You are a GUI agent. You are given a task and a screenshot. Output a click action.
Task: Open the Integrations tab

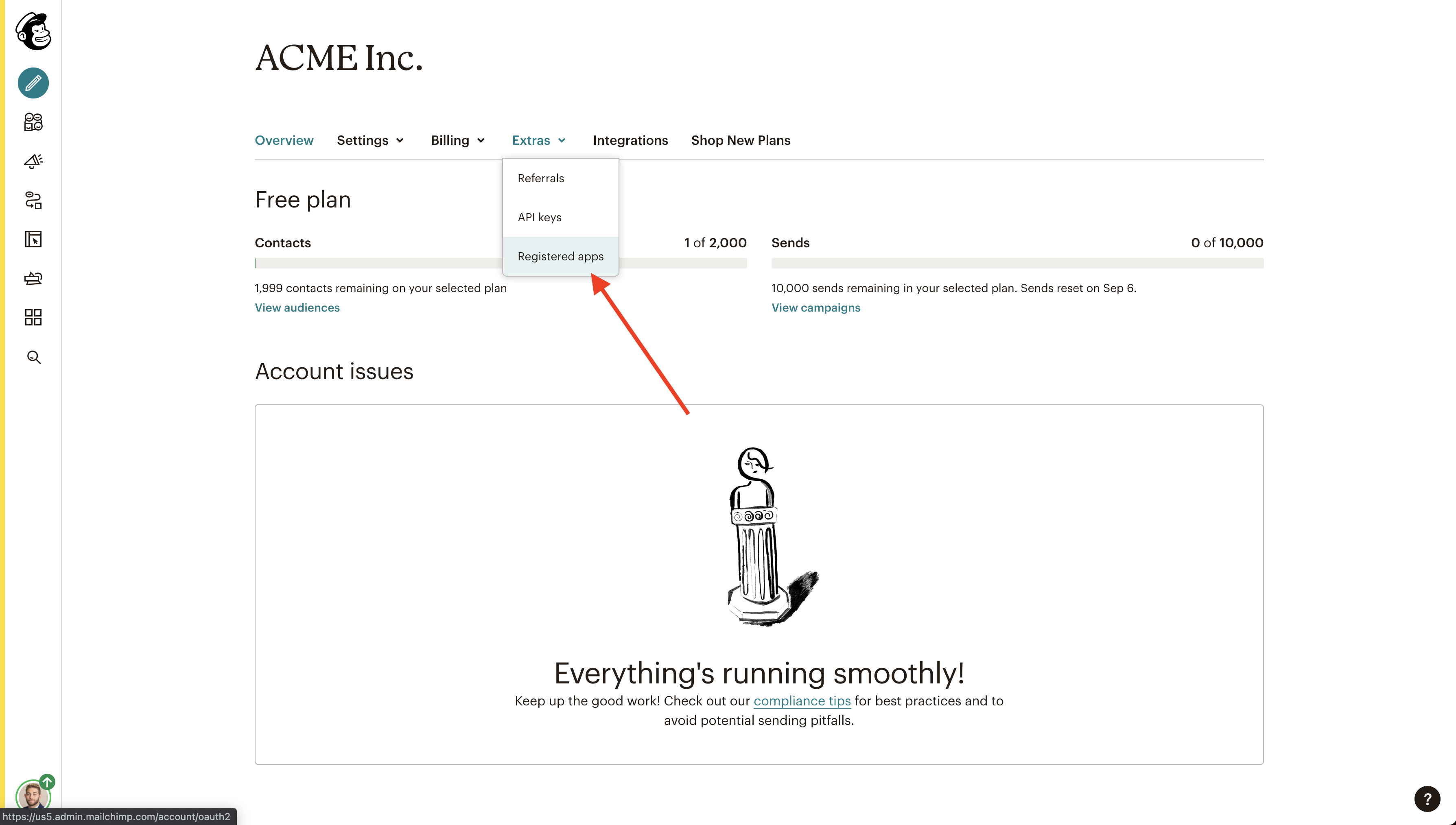[x=630, y=140]
